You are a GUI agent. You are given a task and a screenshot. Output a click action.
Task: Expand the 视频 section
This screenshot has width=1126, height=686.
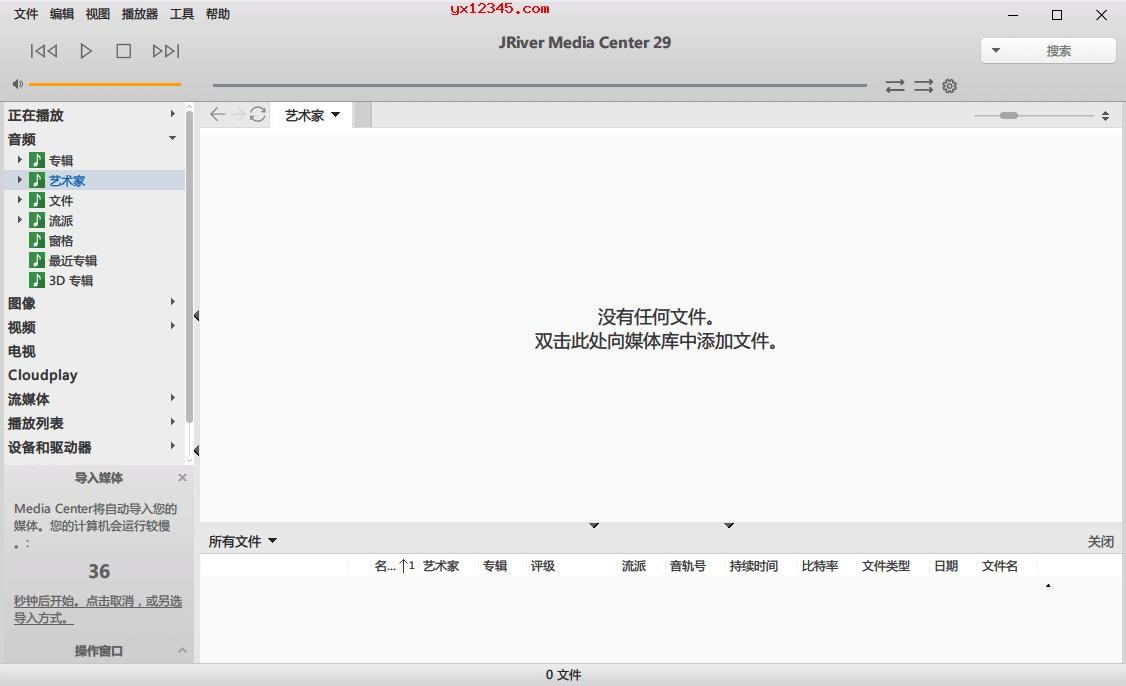coord(172,325)
